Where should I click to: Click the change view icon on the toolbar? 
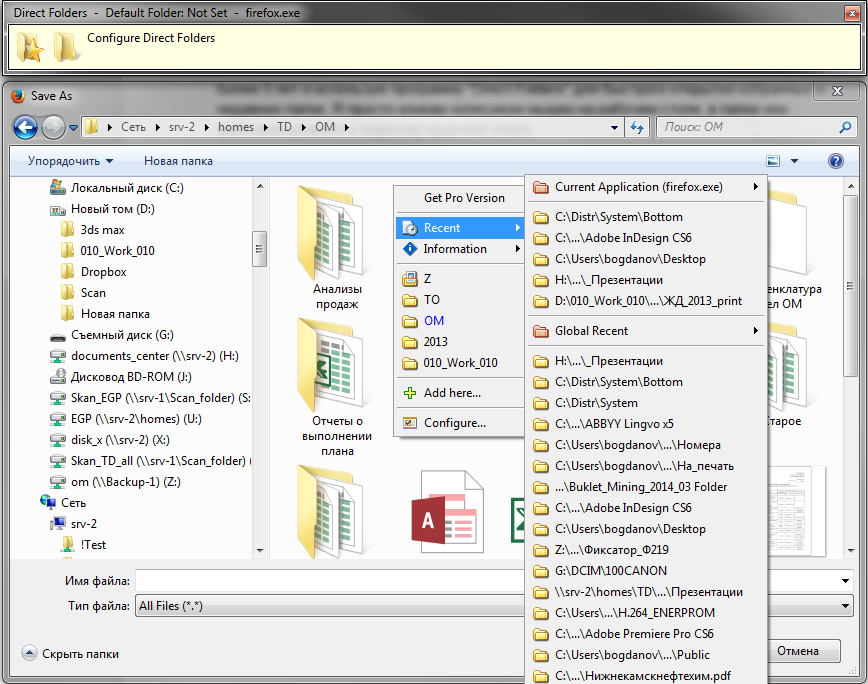coord(771,160)
